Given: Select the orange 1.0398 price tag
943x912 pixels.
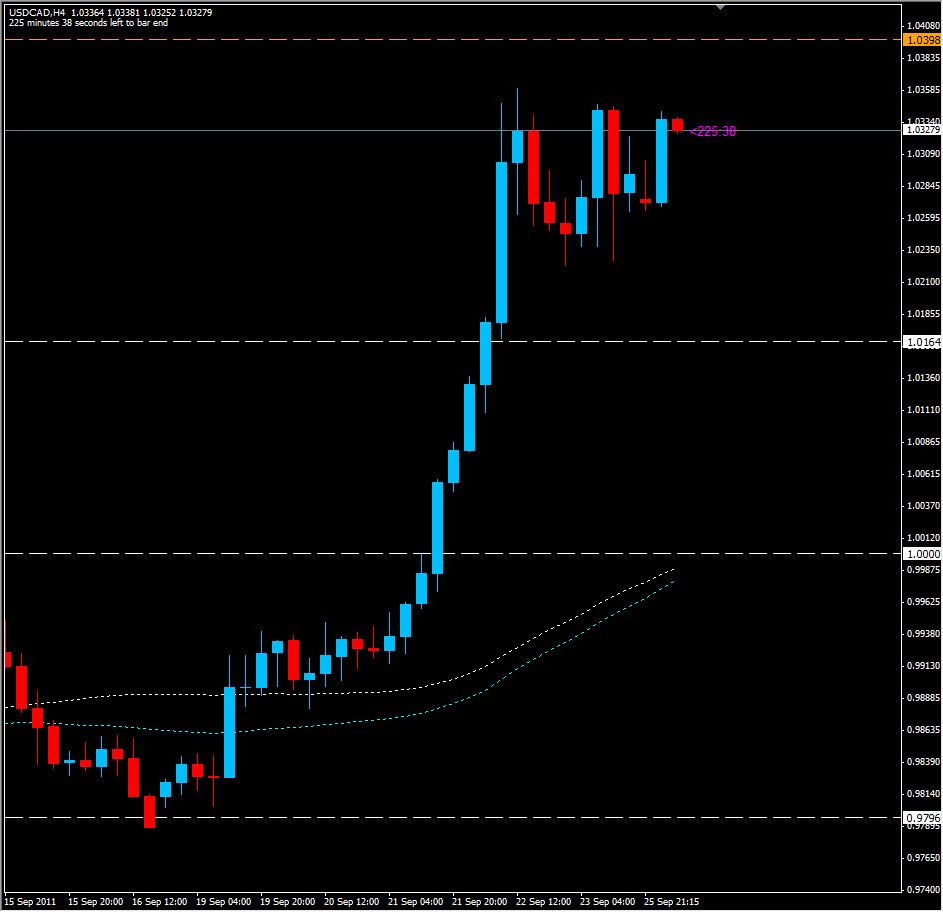Looking at the screenshot, I should pyautogui.click(x=923, y=41).
